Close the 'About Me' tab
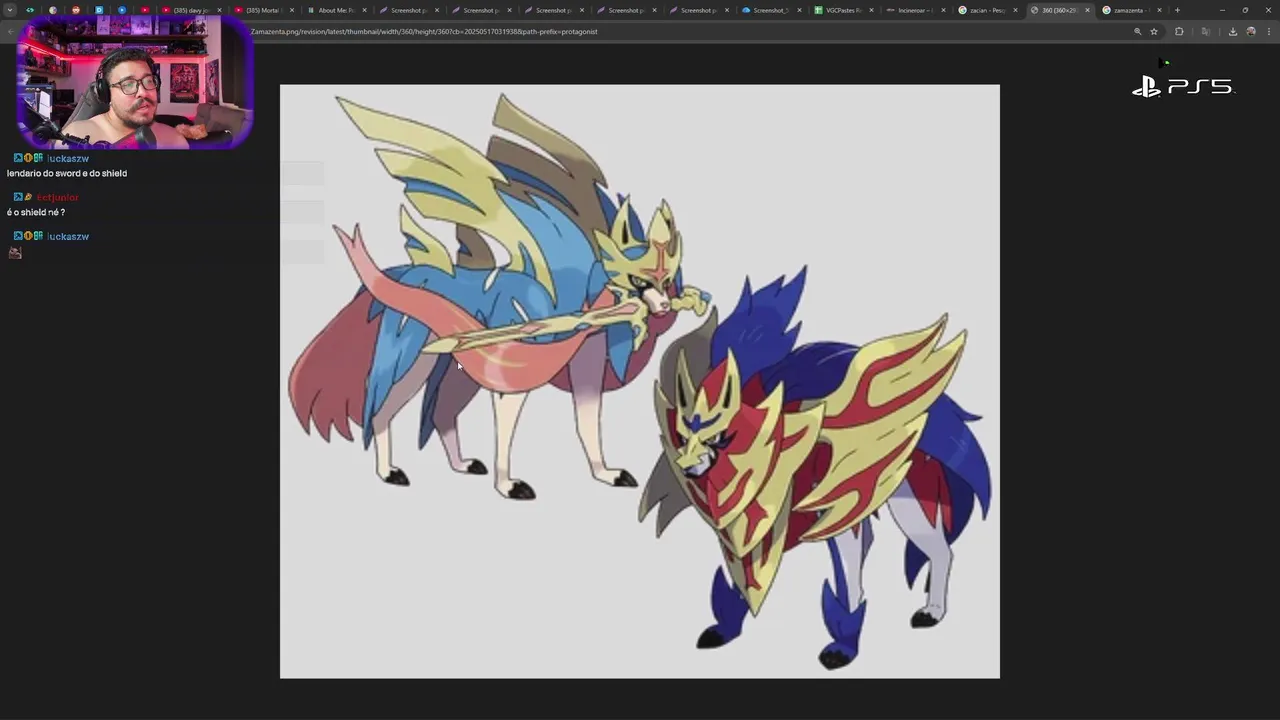This screenshot has width=1280, height=720. pos(364,10)
